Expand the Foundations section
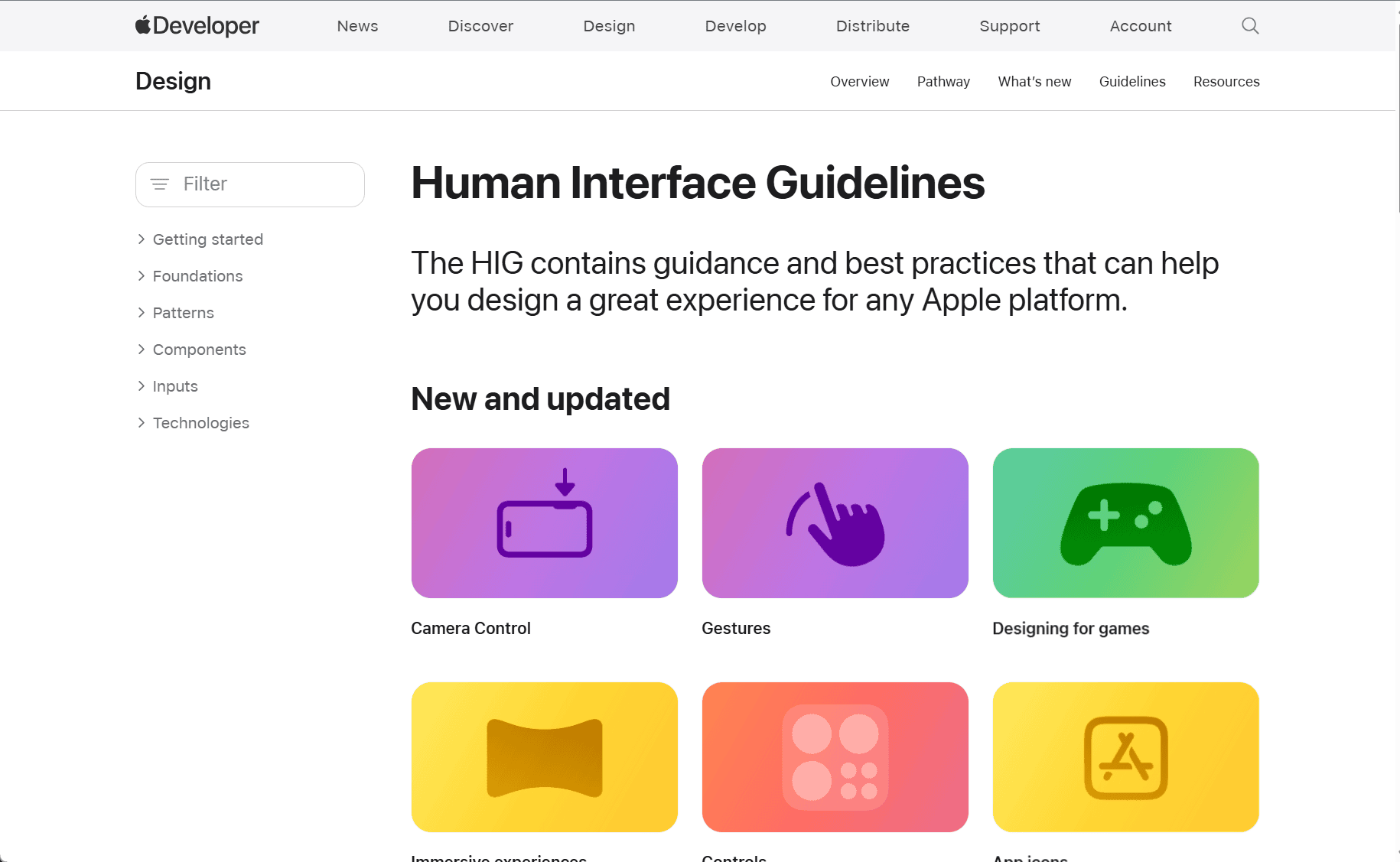 coord(142,276)
